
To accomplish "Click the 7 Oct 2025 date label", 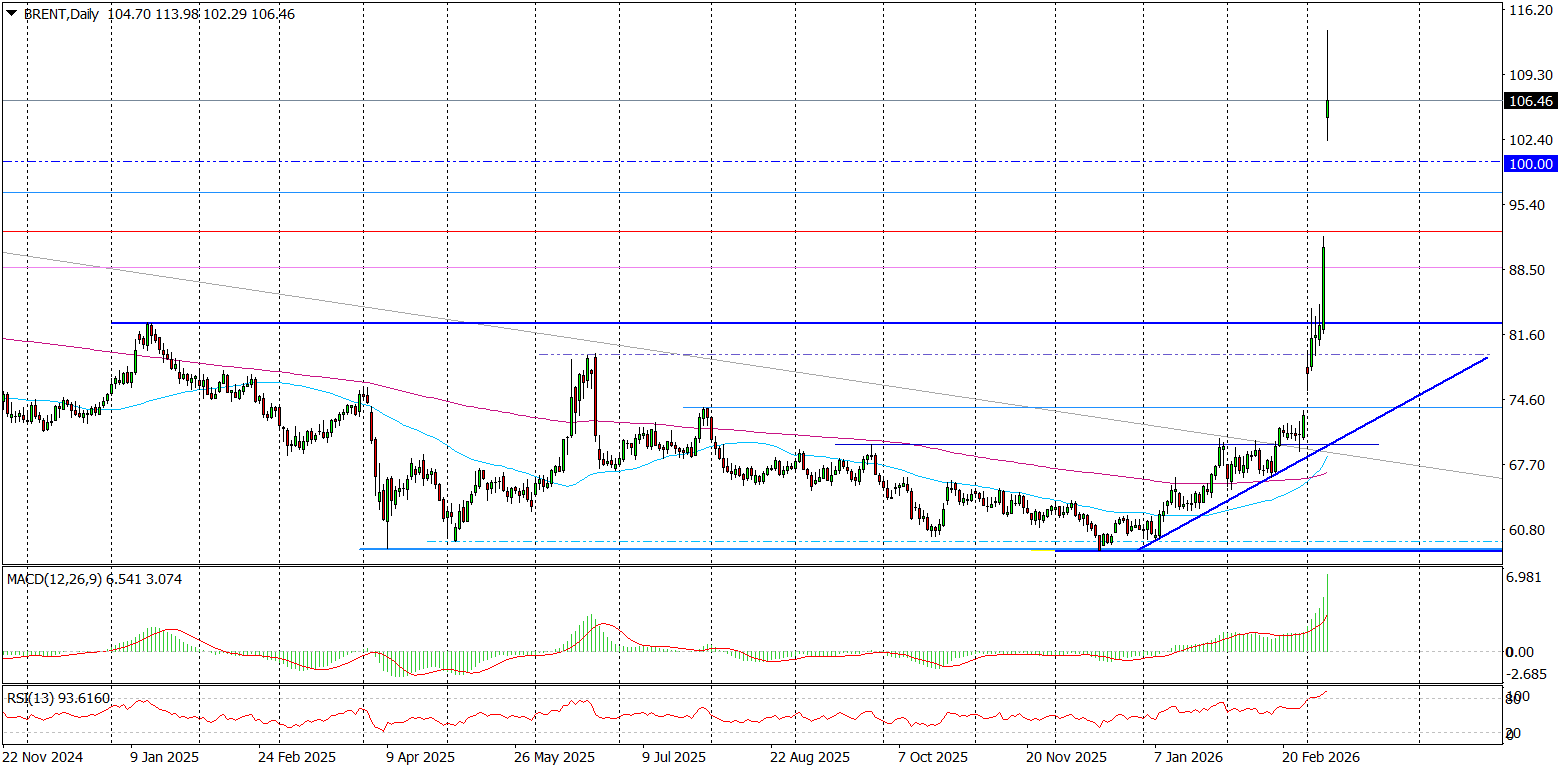I will click(935, 758).
